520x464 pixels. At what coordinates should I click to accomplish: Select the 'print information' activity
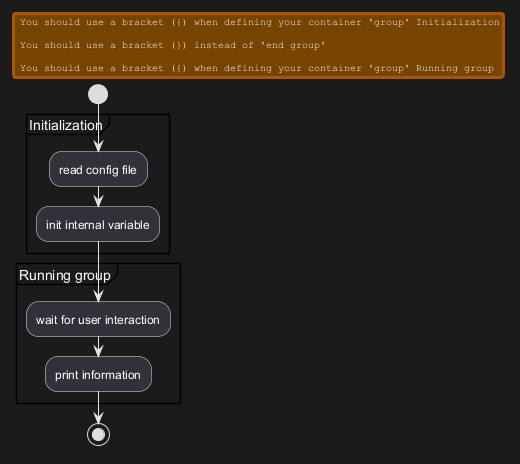click(x=98, y=374)
